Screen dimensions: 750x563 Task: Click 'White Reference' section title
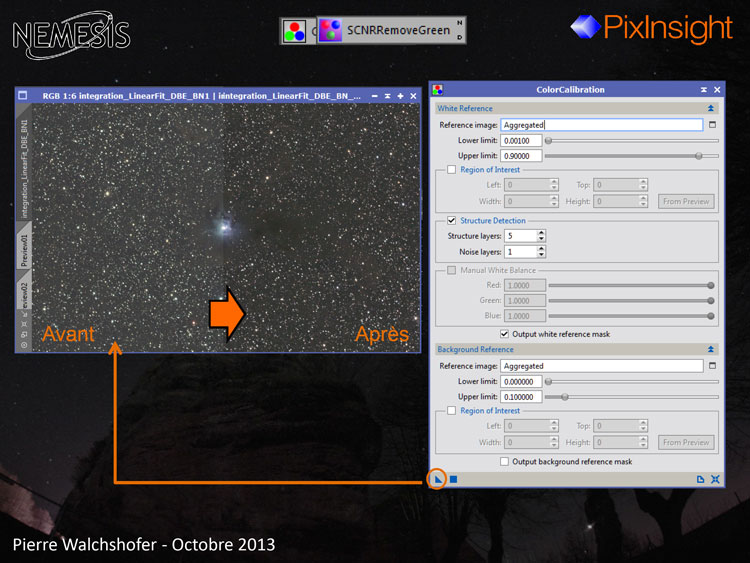tap(465, 109)
